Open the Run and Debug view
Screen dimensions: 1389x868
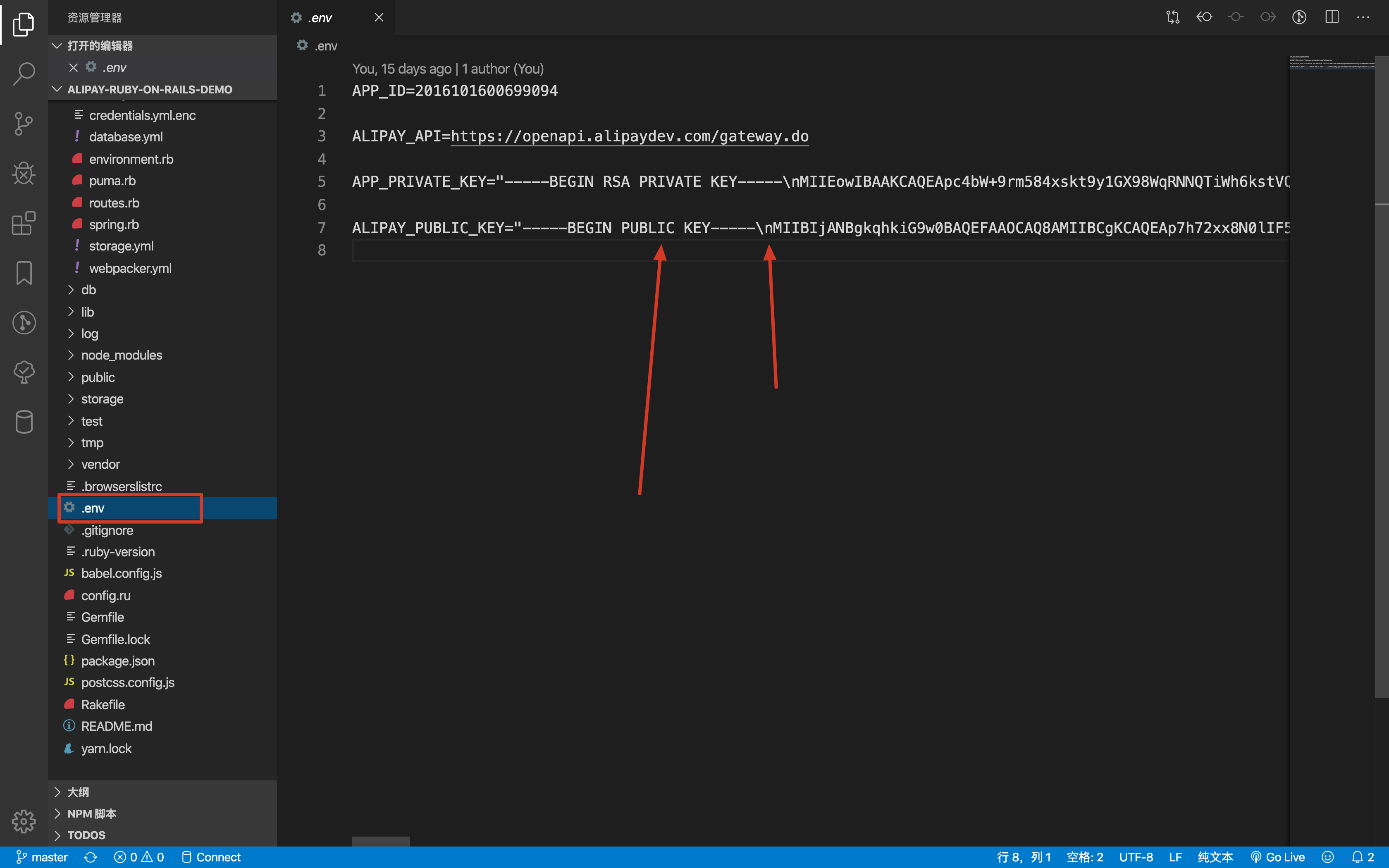24,173
